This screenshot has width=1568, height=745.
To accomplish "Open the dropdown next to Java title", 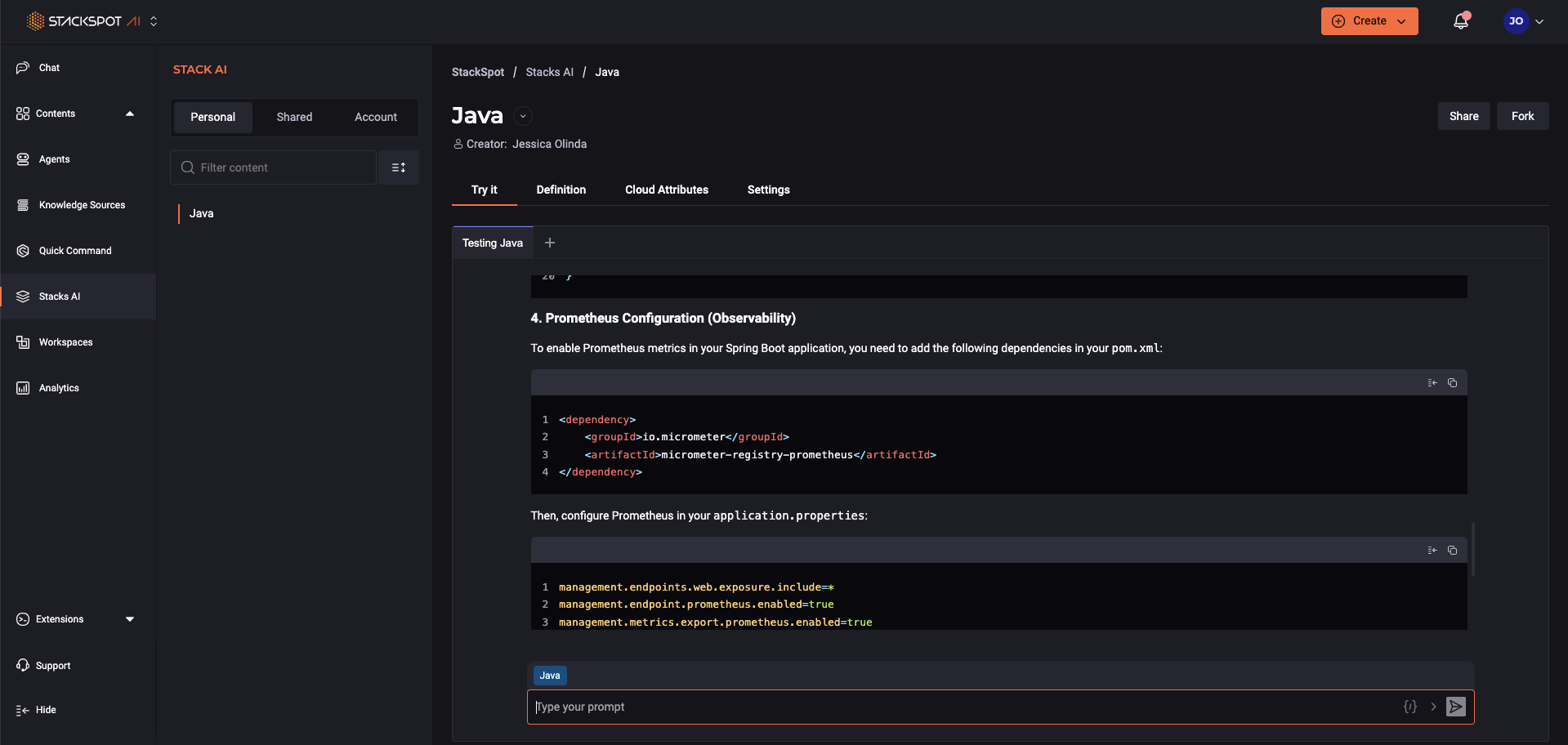I will click(523, 116).
